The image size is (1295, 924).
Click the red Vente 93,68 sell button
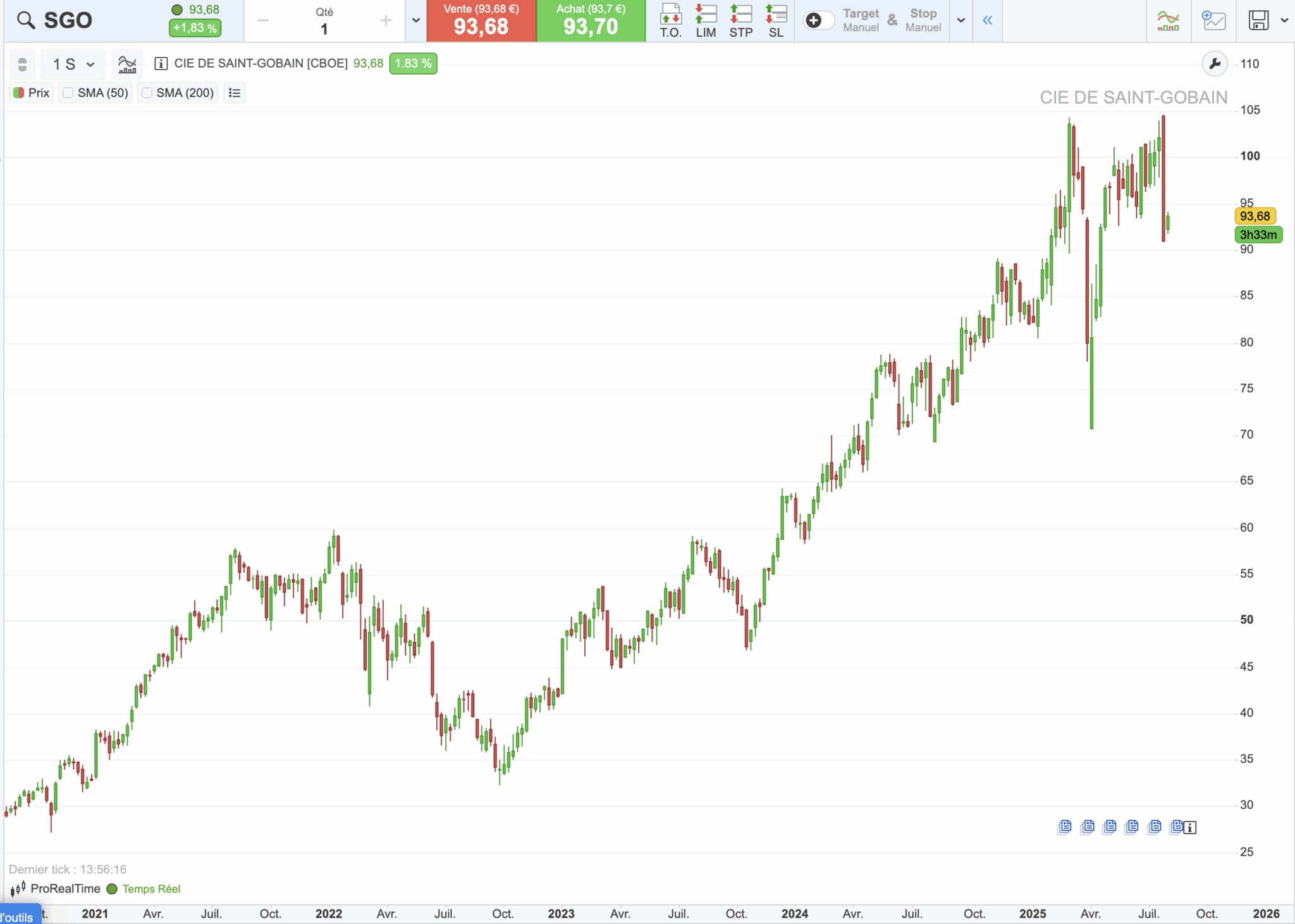481,21
